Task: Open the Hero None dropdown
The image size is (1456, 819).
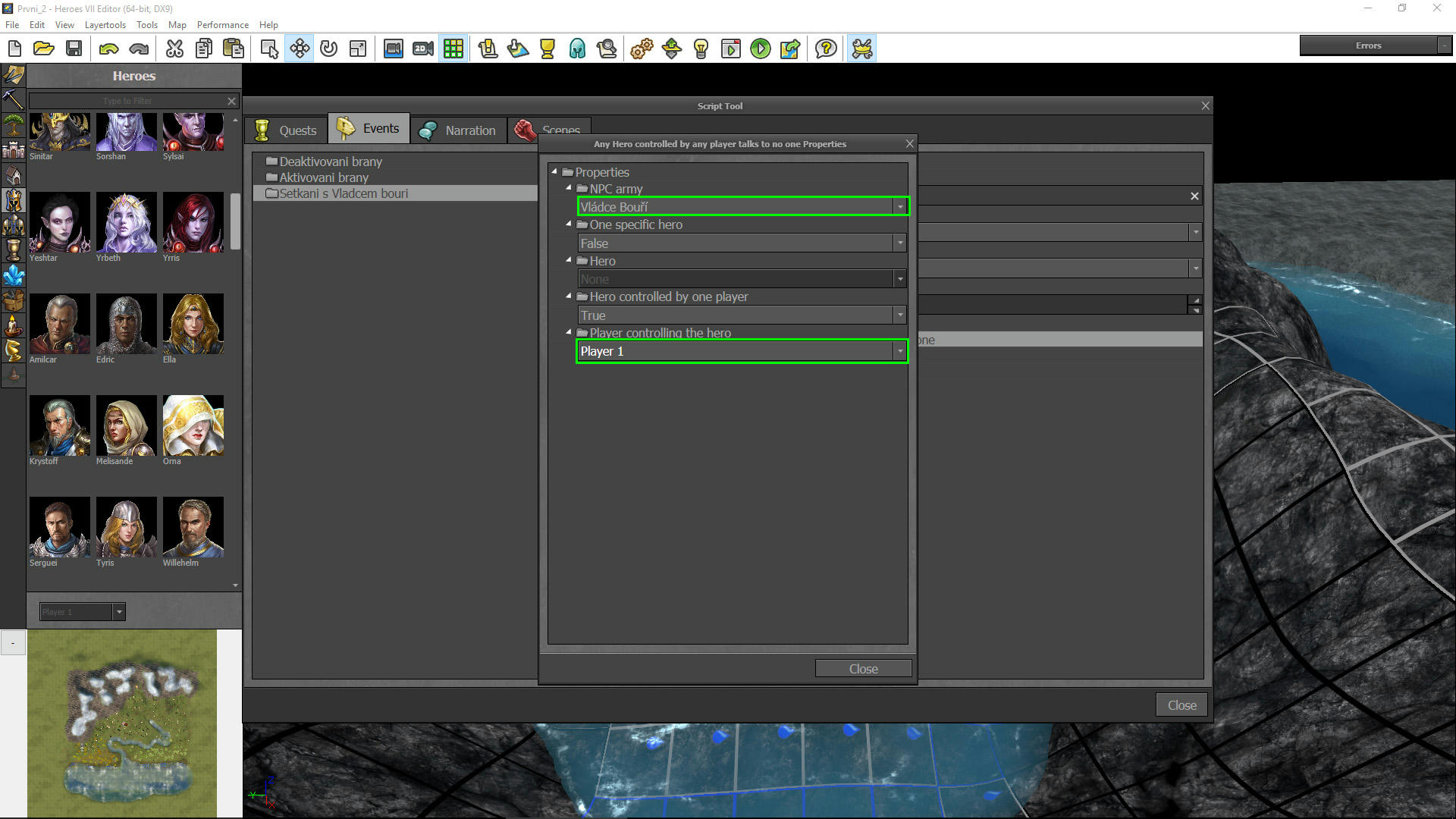Action: pyautogui.click(x=742, y=278)
